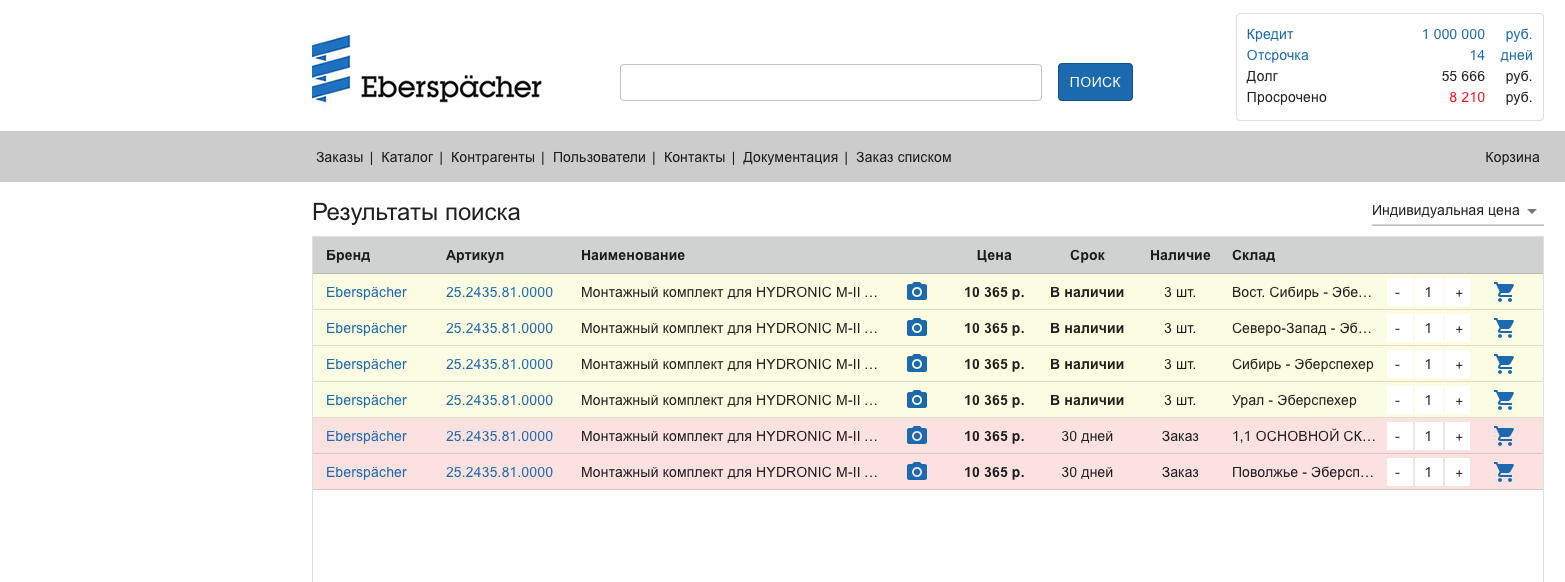This screenshot has width=1565, height=582.
Task: Click the Eberspächer logo
Action: coord(426,69)
